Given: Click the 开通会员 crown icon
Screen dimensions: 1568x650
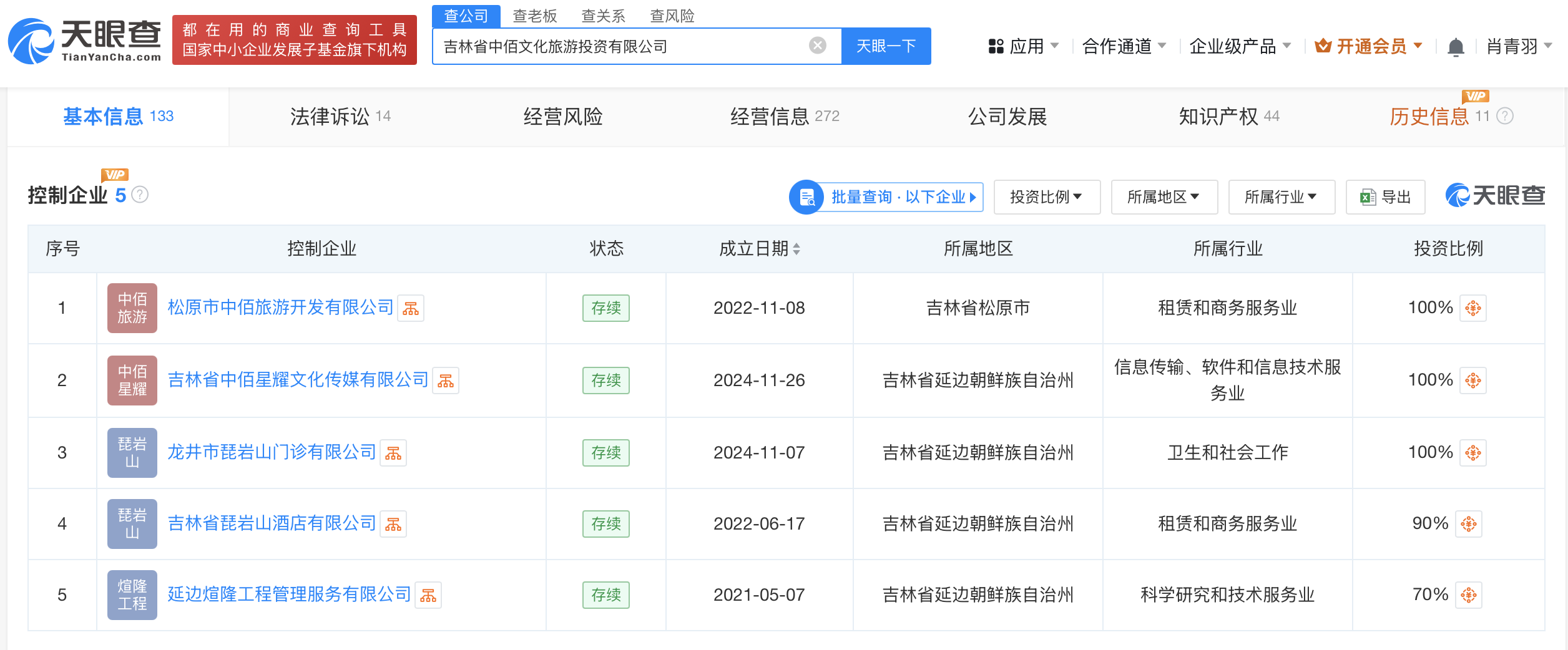Looking at the screenshot, I should click(1323, 46).
